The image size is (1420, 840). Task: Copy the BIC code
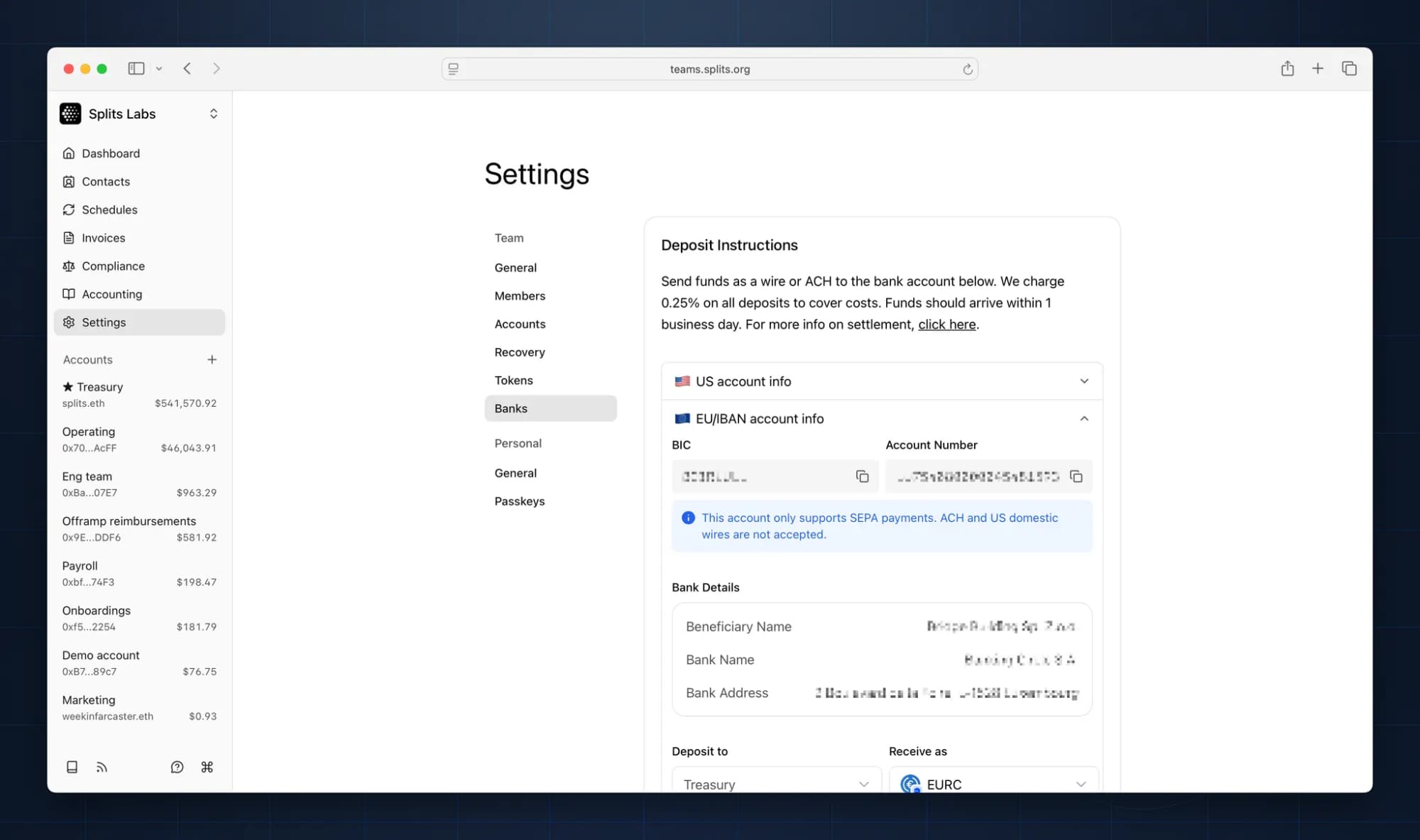tap(862, 476)
